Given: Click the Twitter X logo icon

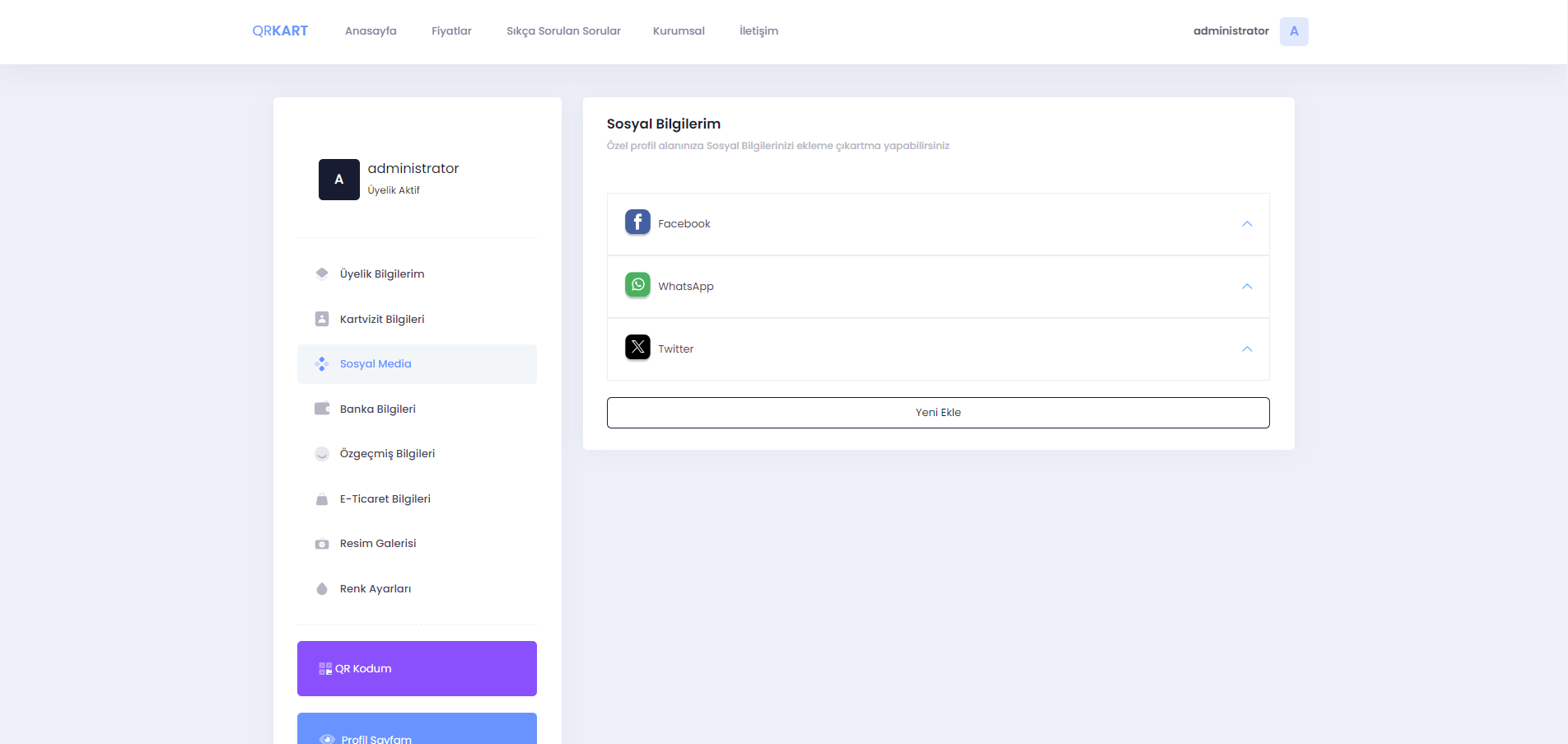Looking at the screenshot, I should coord(637,348).
